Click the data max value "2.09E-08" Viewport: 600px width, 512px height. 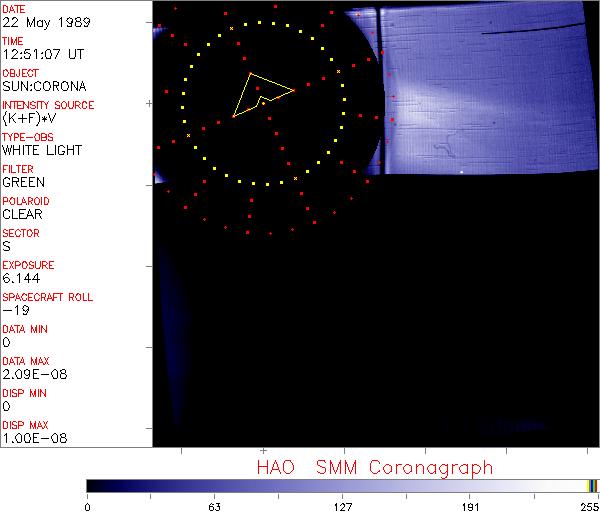click(x=29, y=374)
